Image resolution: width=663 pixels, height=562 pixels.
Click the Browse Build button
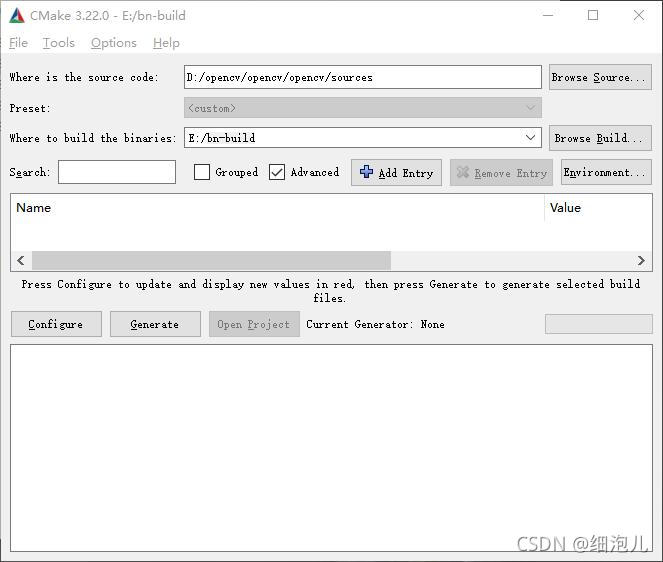[x=600, y=138]
